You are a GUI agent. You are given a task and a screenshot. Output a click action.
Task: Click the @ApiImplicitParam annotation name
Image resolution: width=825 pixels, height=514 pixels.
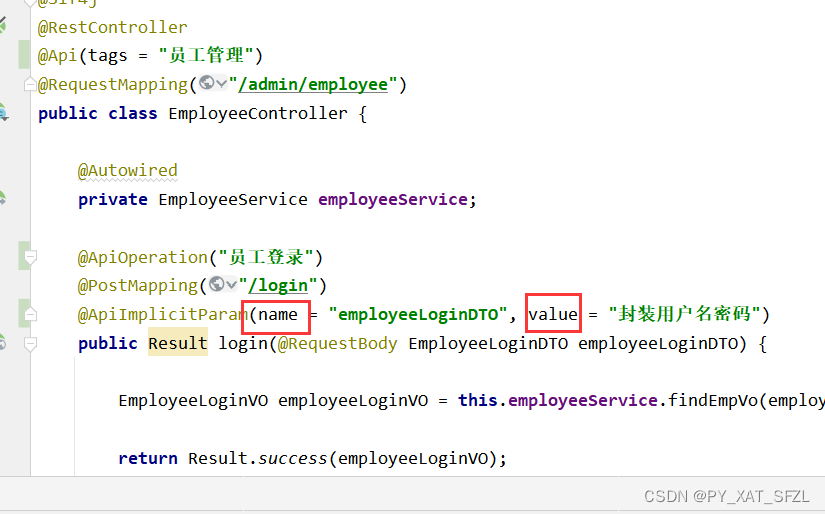coord(163,314)
